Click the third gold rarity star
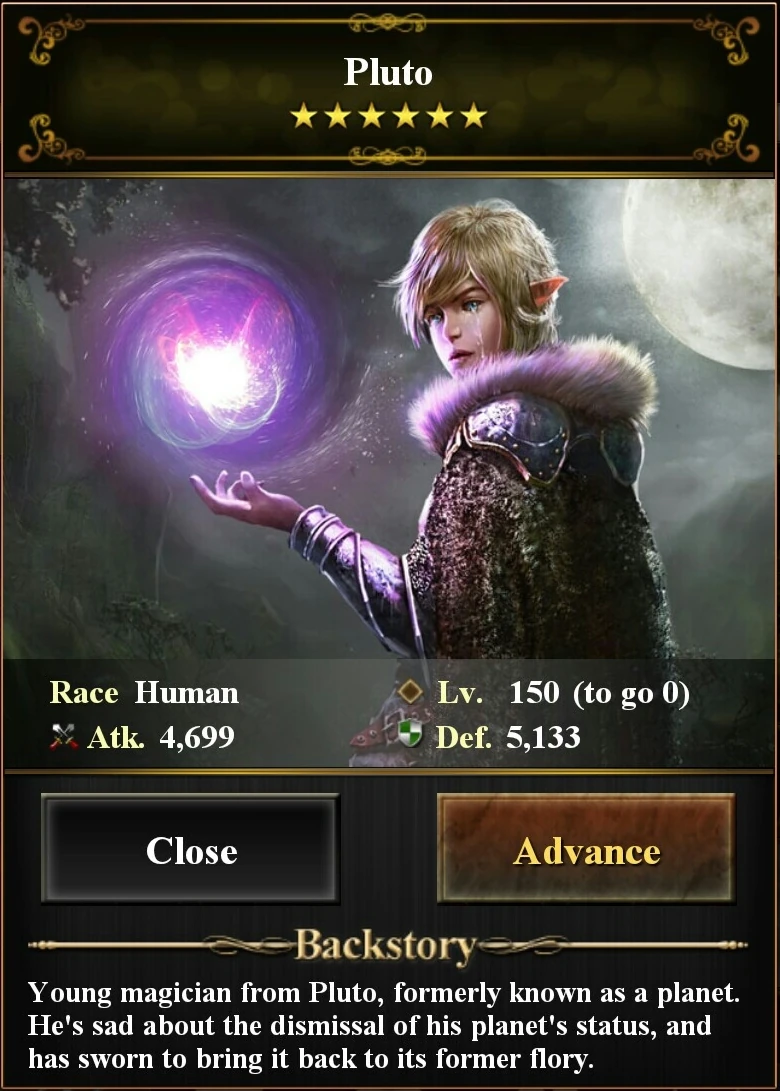The image size is (780, 1091). pyautogui.click(x=372, y=116)
